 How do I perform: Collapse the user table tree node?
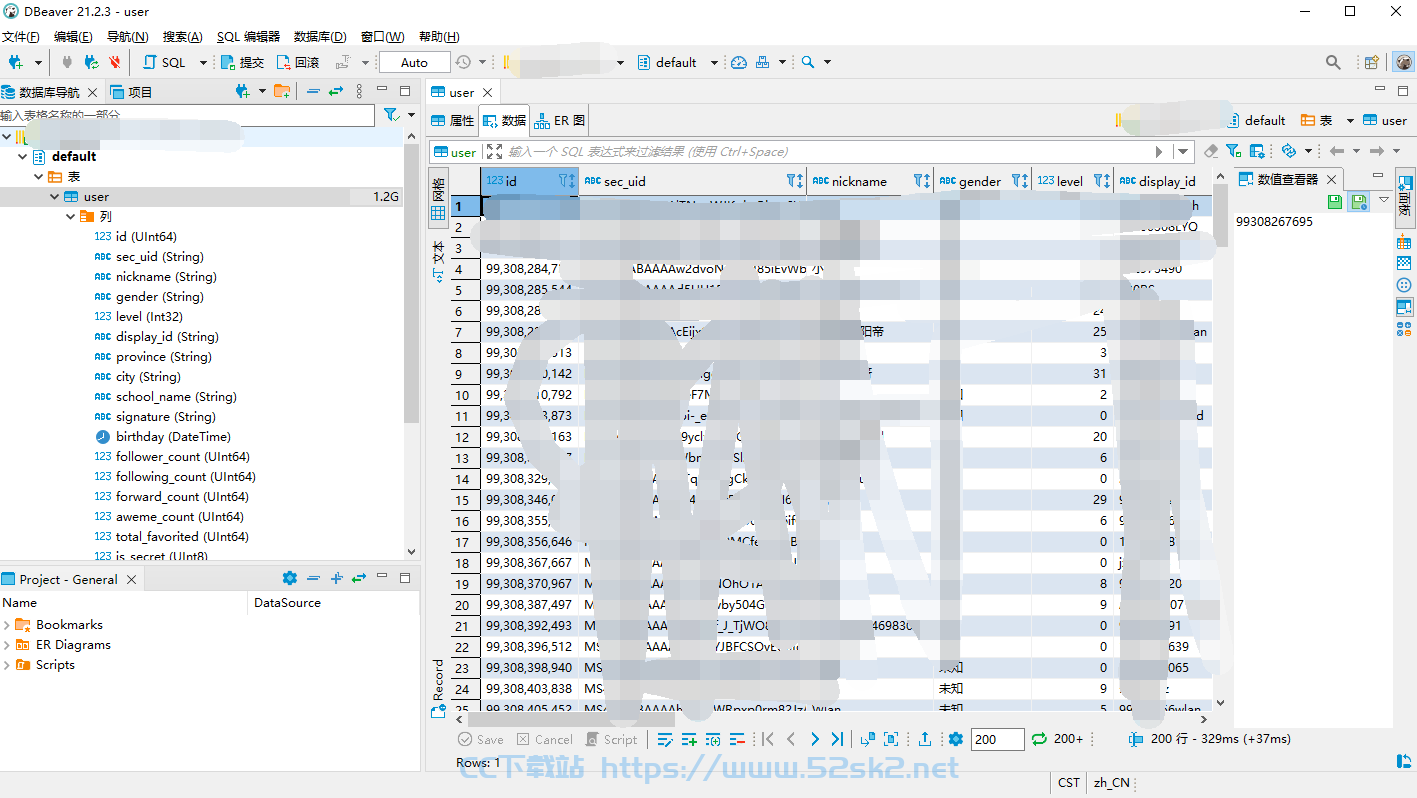pyautogui.click(x=55, y=197)
